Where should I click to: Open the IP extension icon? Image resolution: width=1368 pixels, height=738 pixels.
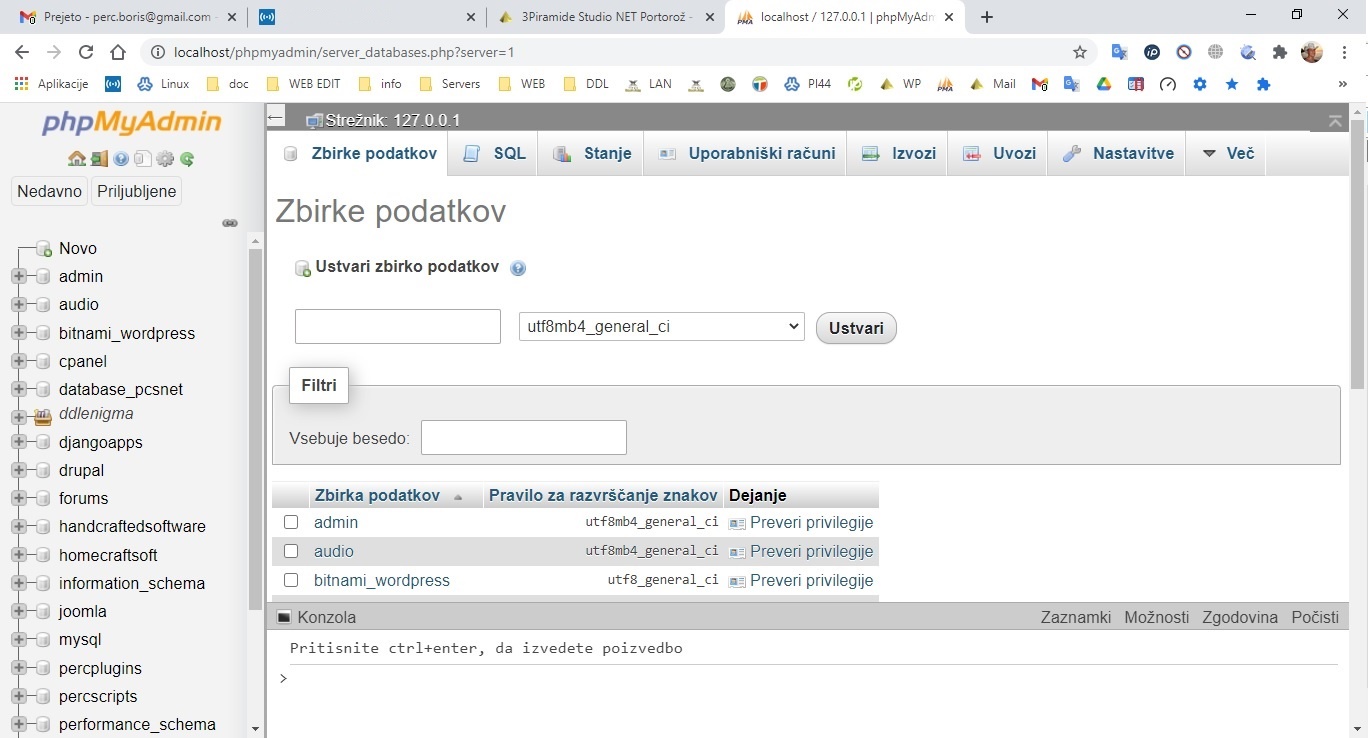(1152, 53)
